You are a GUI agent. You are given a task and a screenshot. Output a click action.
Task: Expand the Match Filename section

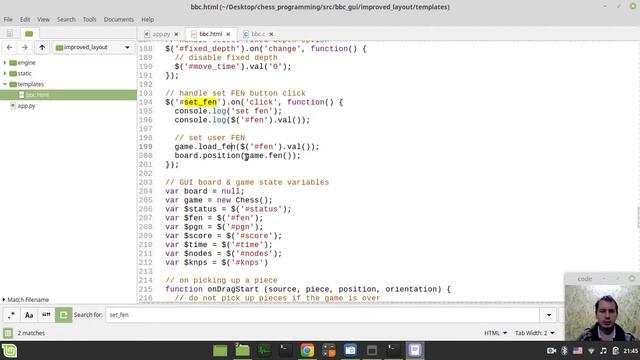point(25,300)
